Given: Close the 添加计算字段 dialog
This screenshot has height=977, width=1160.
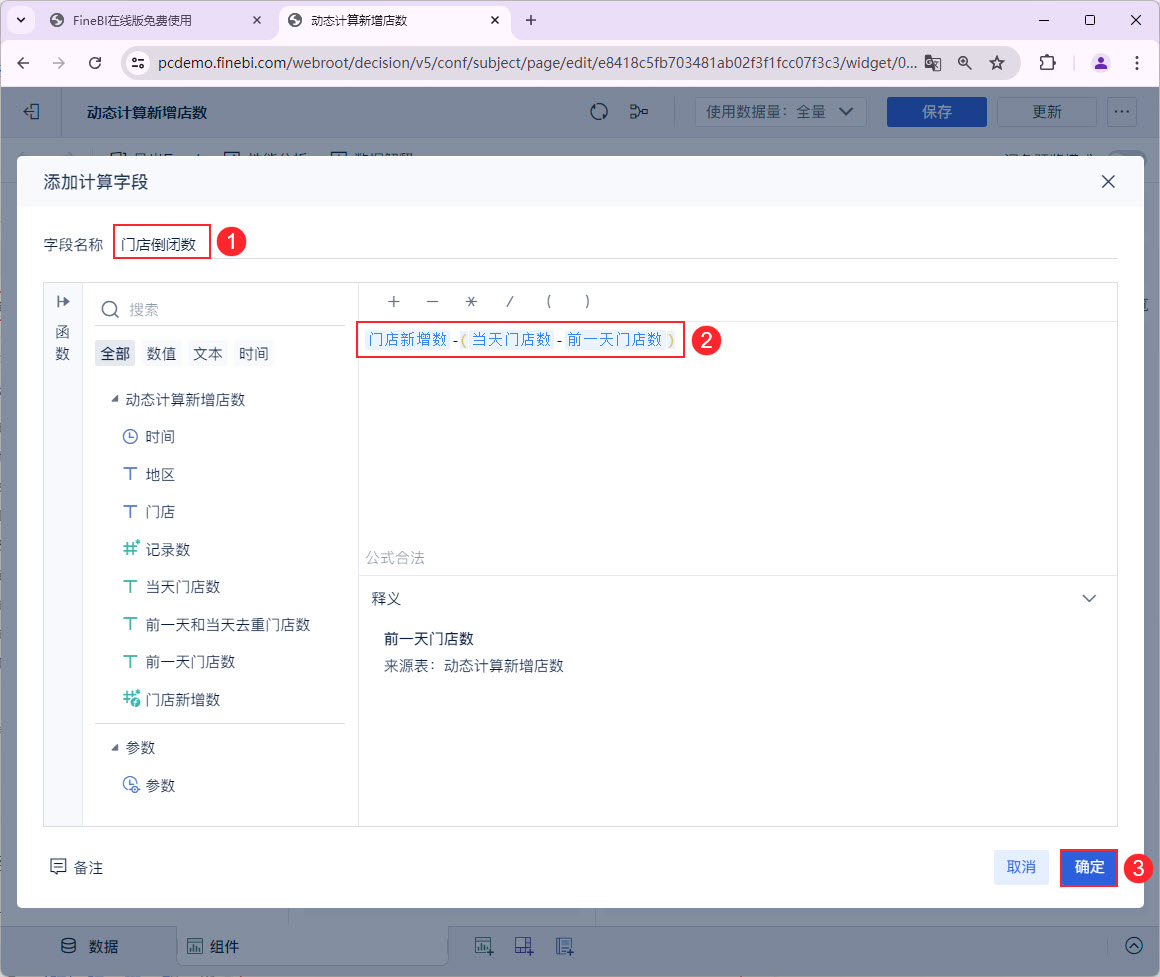Looking at the screenshot, I should [1107, 182].
